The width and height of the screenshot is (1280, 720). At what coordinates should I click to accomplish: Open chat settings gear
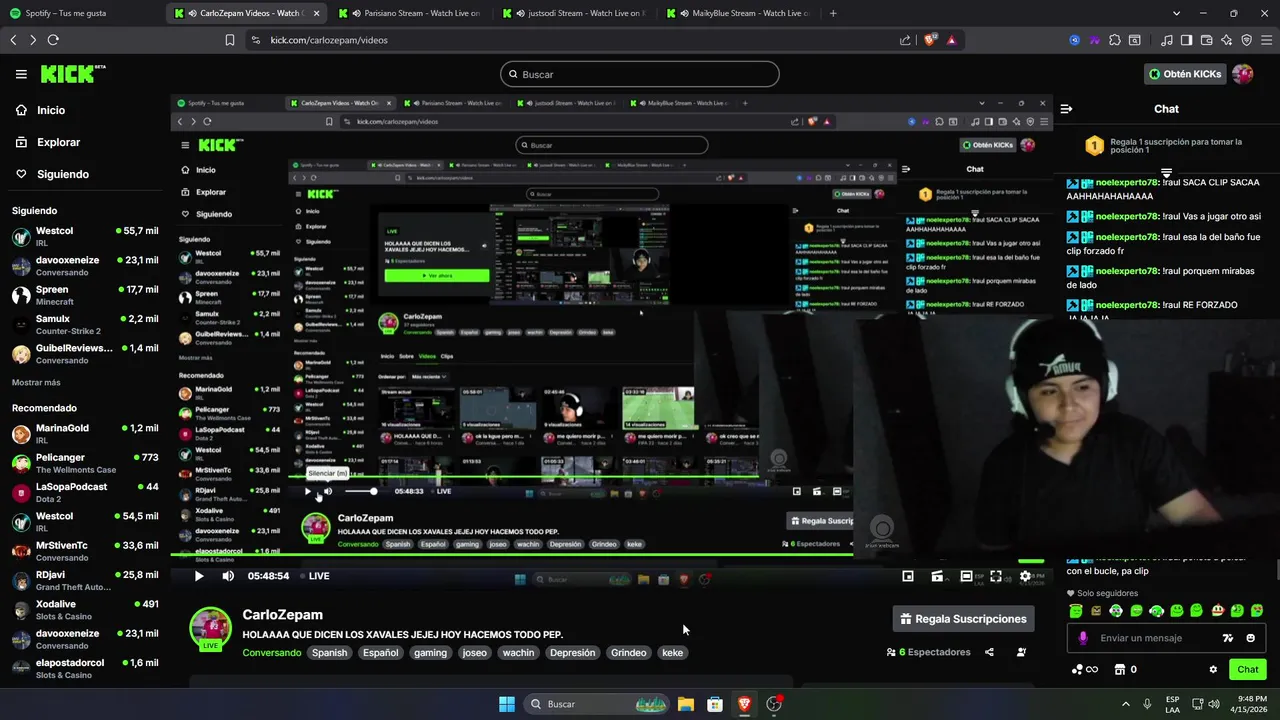(1213, 669)
